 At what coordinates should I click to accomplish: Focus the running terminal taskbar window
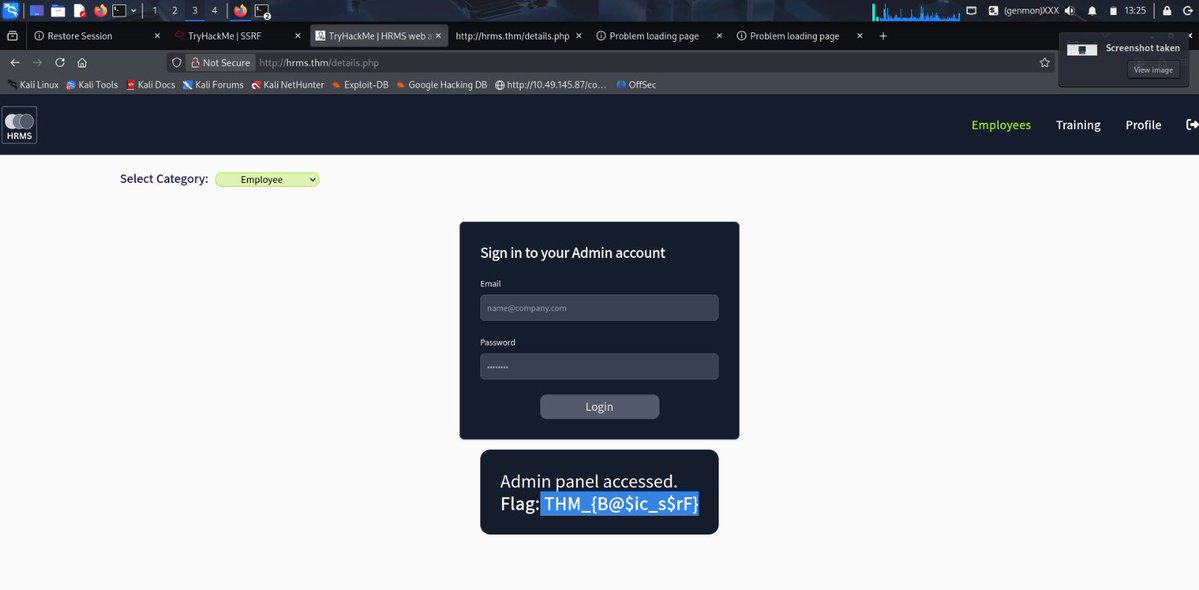[262, 11]
